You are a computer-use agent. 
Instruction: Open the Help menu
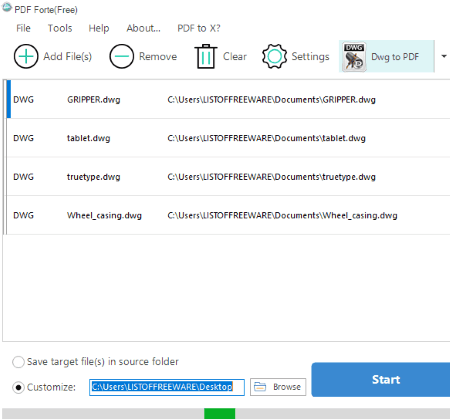tap(99, 28)
